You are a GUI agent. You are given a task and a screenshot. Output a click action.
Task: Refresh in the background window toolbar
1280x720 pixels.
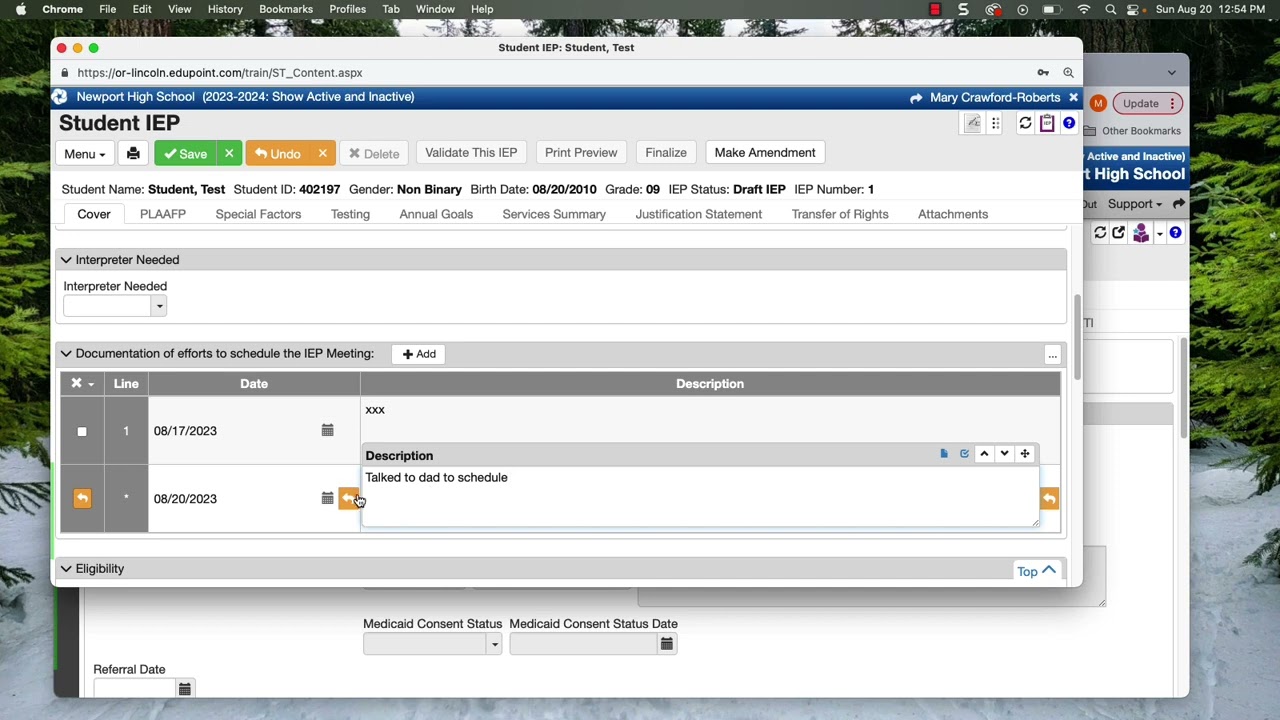1100,233
